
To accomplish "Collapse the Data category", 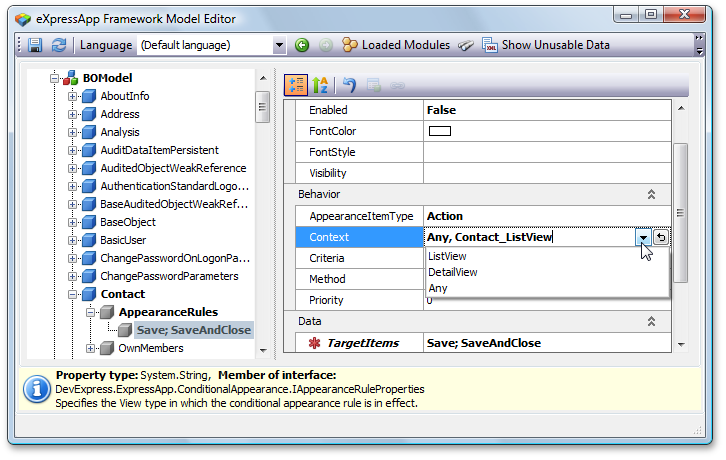I will (x=651, y=321).
